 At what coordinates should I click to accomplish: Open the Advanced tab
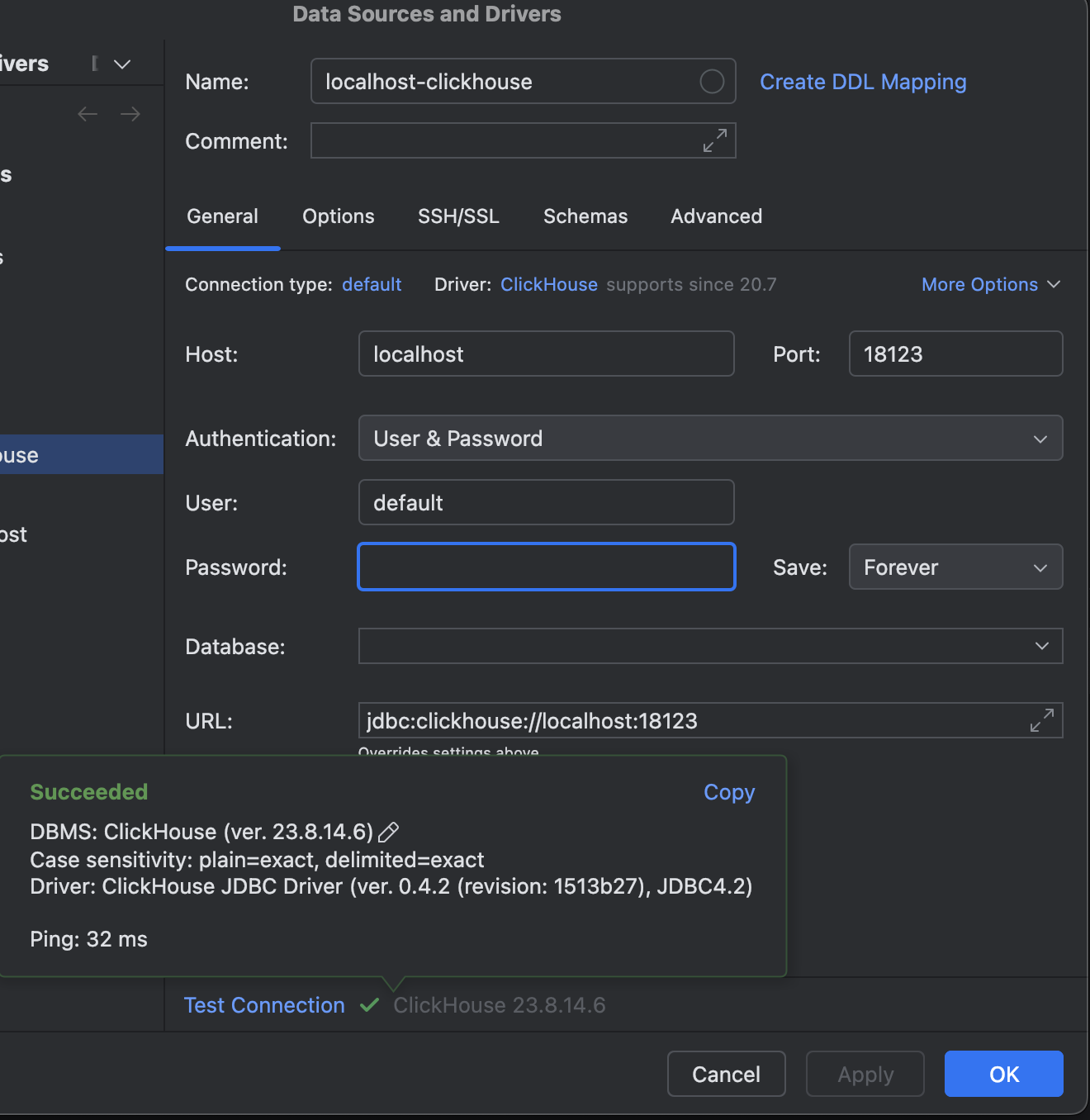tap(716, 216)
